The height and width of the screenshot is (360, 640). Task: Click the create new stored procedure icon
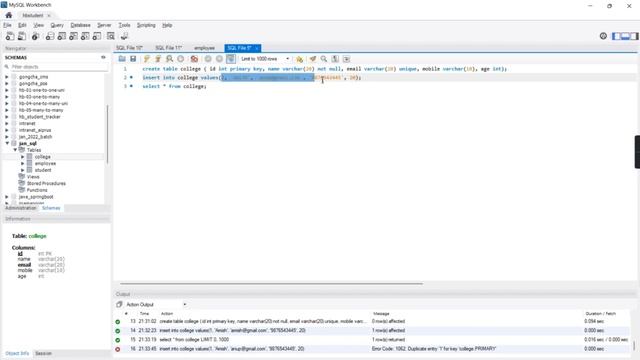tap(85, 36)
